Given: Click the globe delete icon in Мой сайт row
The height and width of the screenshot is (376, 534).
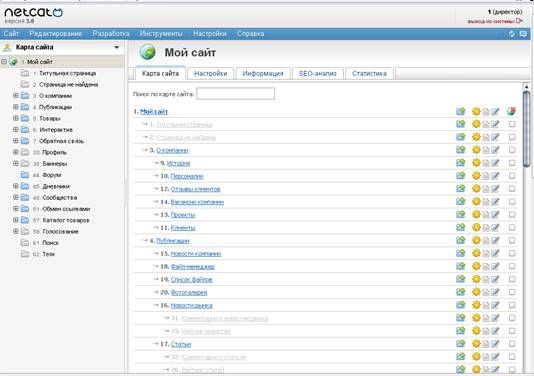Looking at the screenshot, I should [x=511, y=111].
